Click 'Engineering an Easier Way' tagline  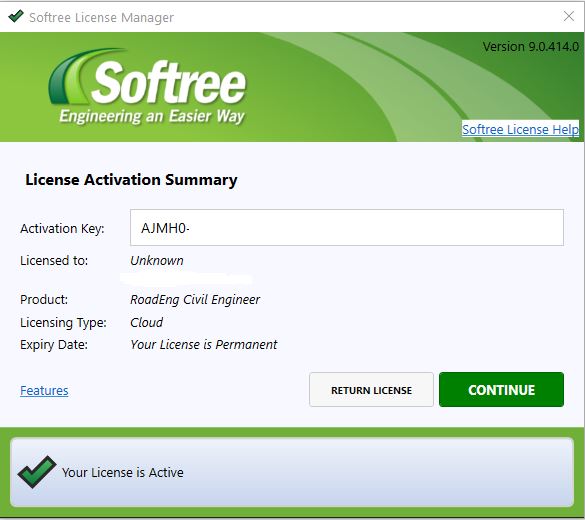pos(152,116)
